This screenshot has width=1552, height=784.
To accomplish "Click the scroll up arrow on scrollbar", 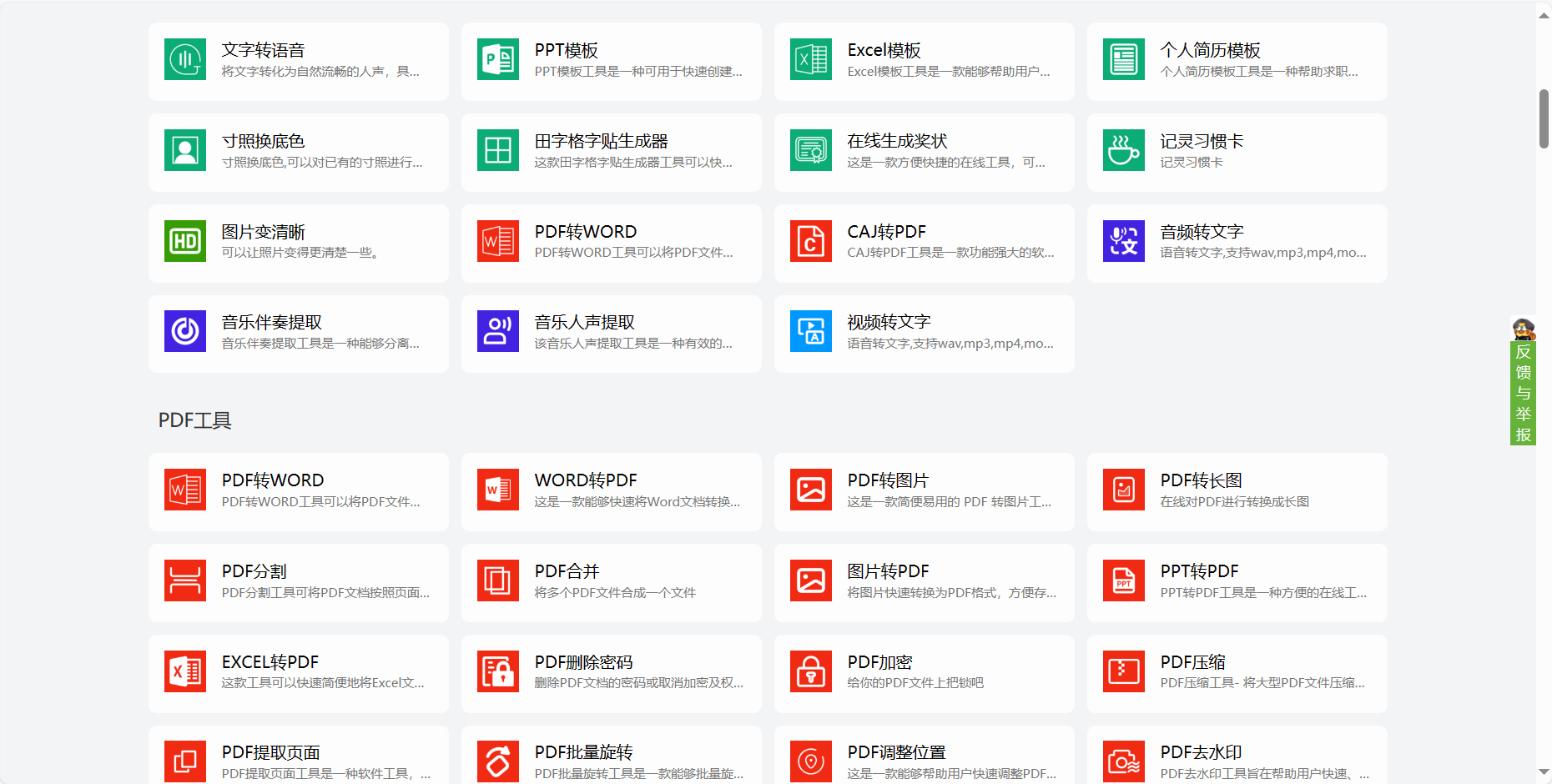I will tap(1544, 14).
